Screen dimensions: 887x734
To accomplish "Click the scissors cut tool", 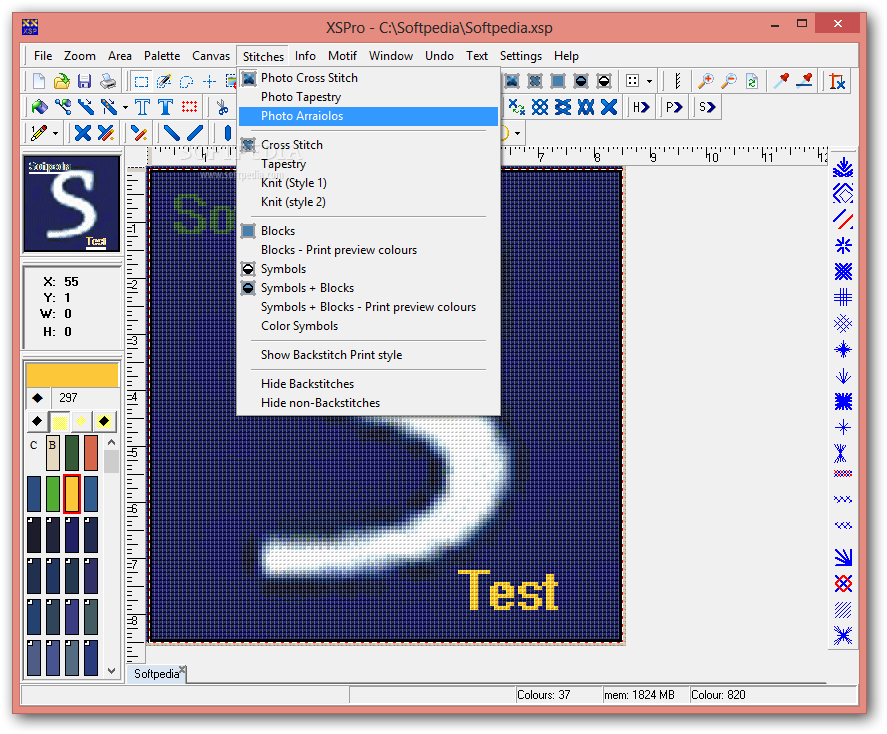I will (222, 107).
